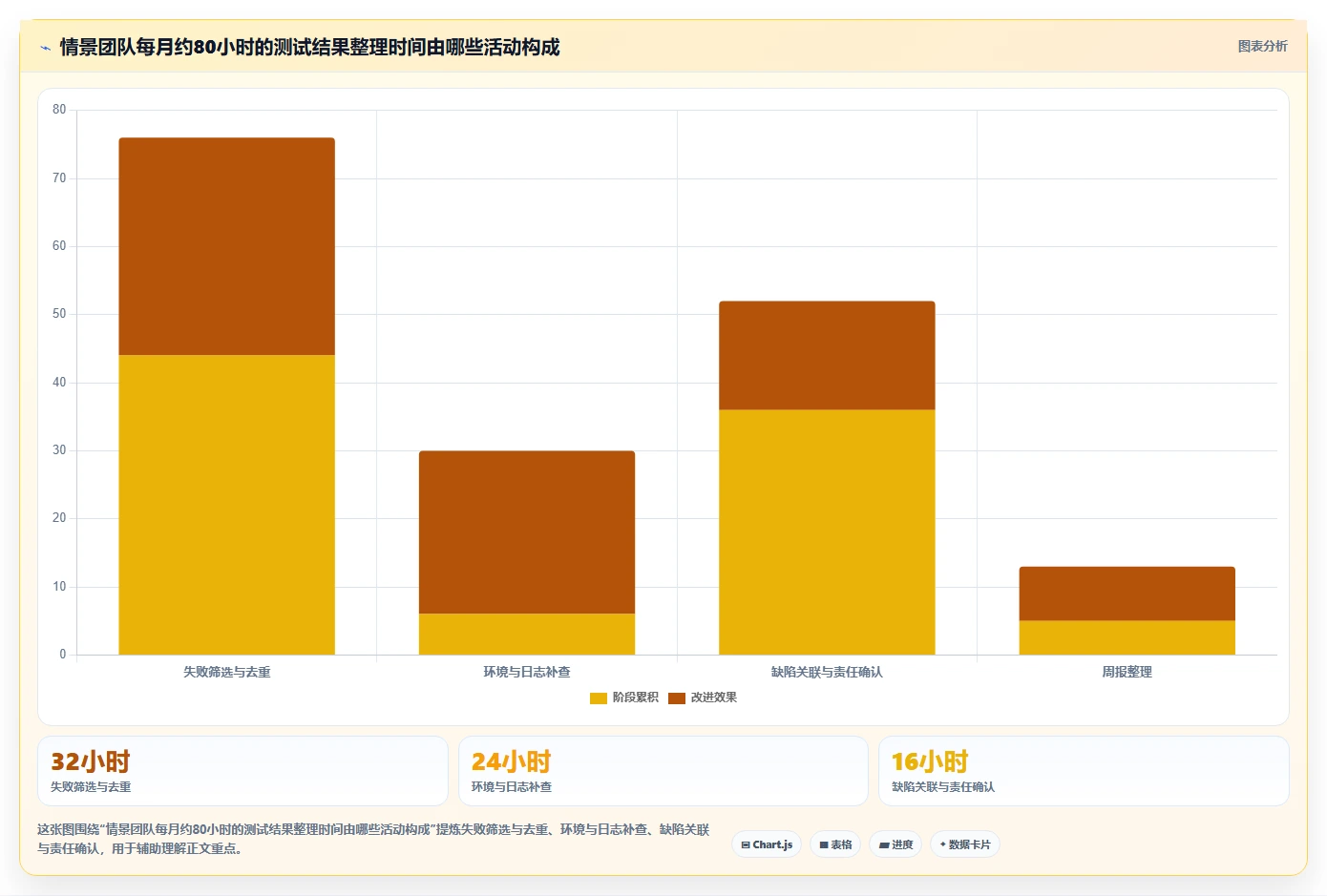This screenshot has height=896, width=1327.
Task: Click the 表格 tag chip
Action: 835,844
